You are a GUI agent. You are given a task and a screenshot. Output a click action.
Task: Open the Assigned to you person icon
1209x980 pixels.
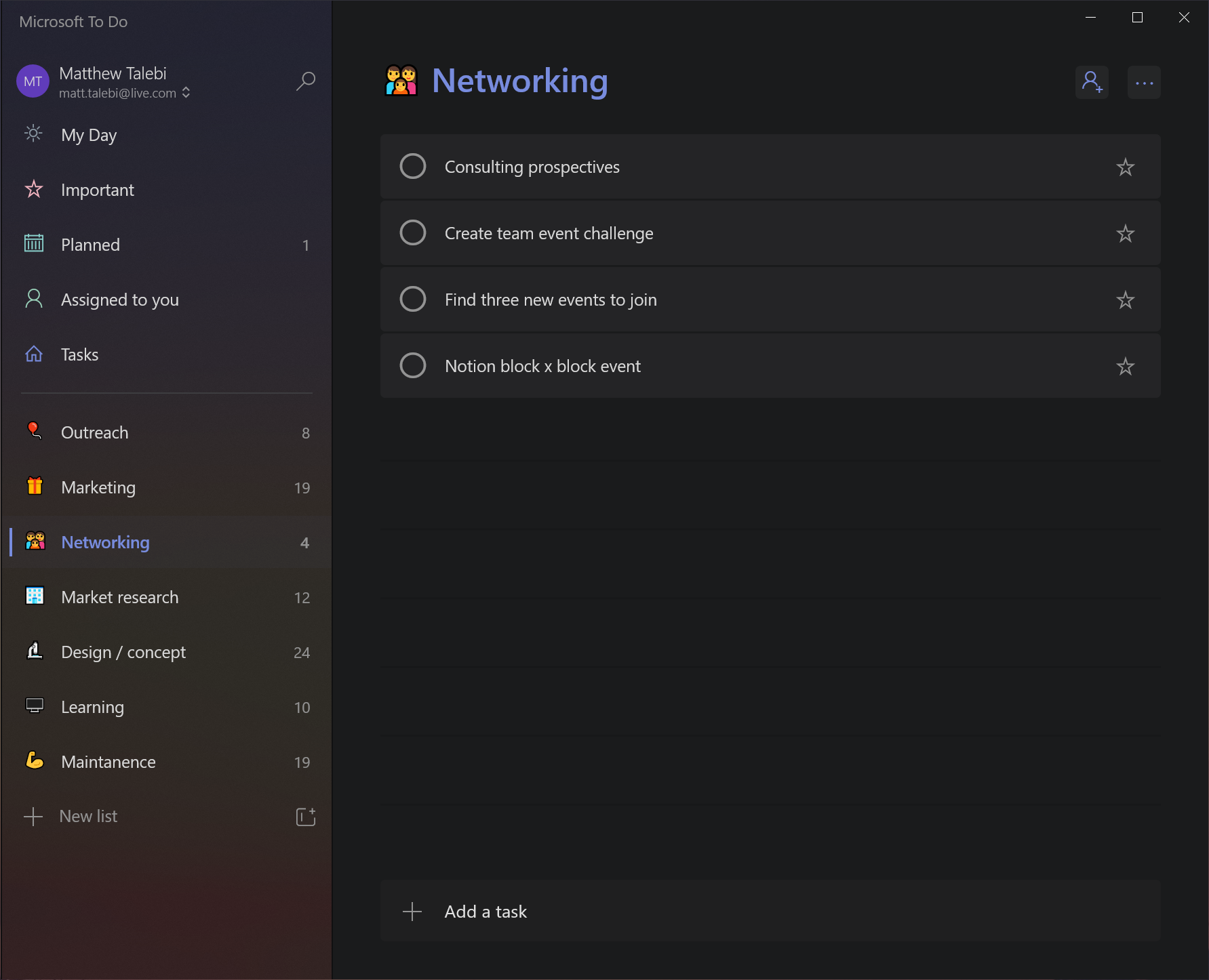[x=33, y=299]
